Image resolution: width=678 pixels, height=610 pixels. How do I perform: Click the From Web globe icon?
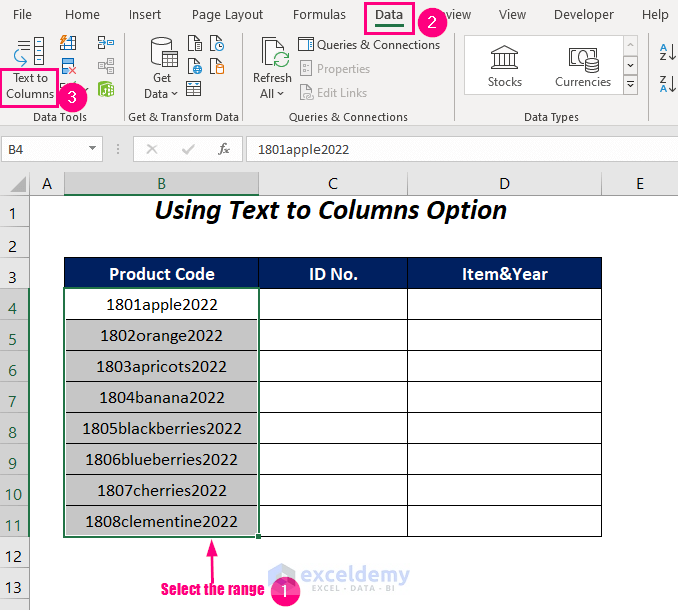(x=195, y=66)
